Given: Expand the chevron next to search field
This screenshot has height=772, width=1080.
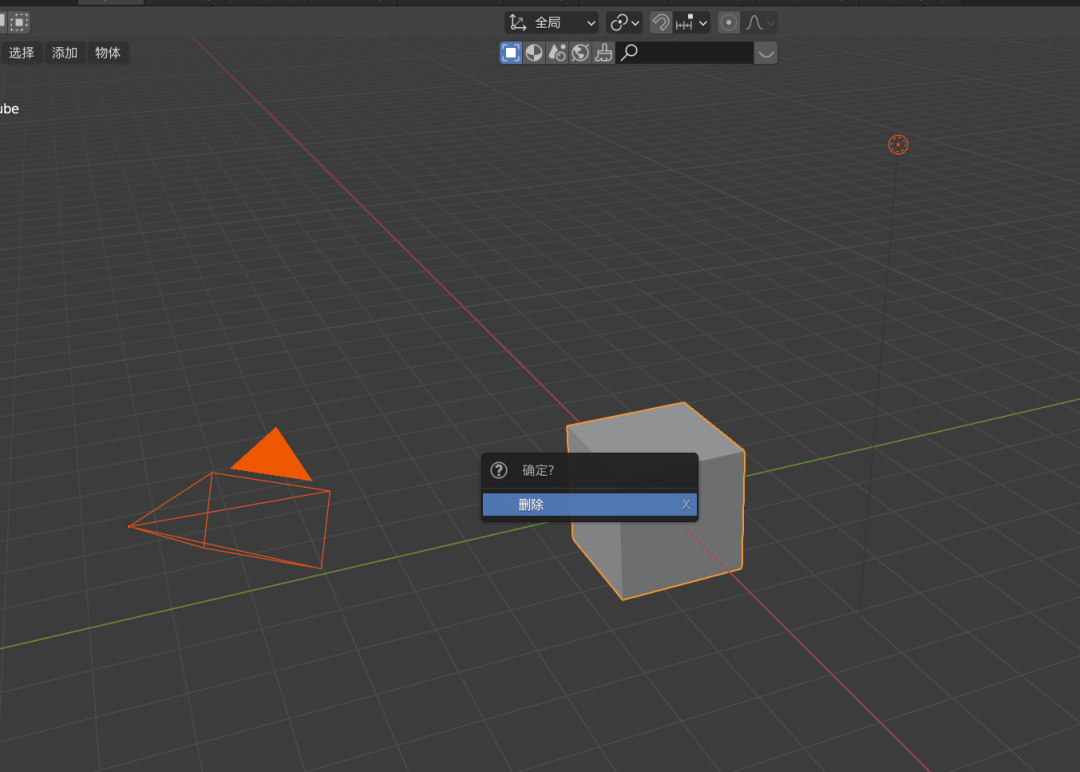Looking at the screenshot, I should click(x=766, y=53).
